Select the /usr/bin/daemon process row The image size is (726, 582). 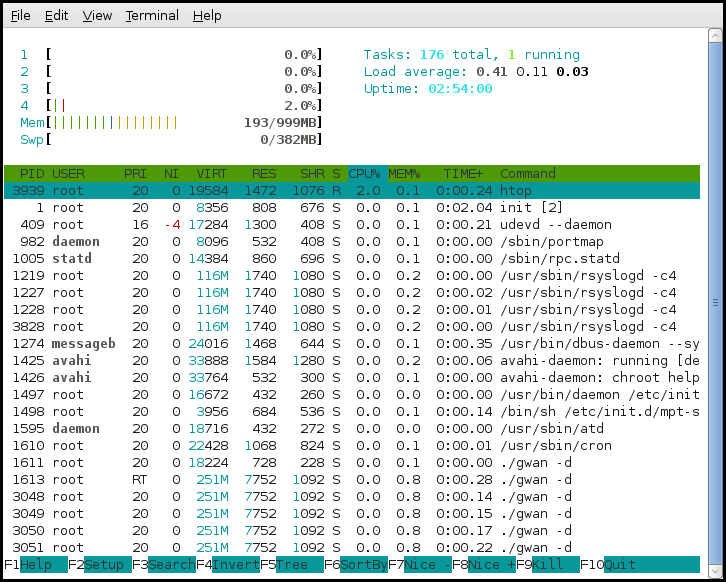coord(352,395)
